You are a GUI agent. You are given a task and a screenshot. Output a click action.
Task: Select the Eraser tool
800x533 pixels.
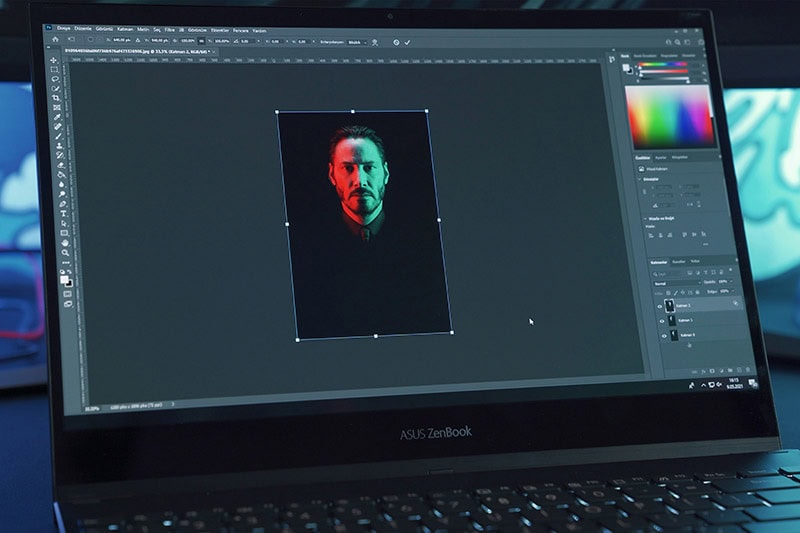click(61, 165)
